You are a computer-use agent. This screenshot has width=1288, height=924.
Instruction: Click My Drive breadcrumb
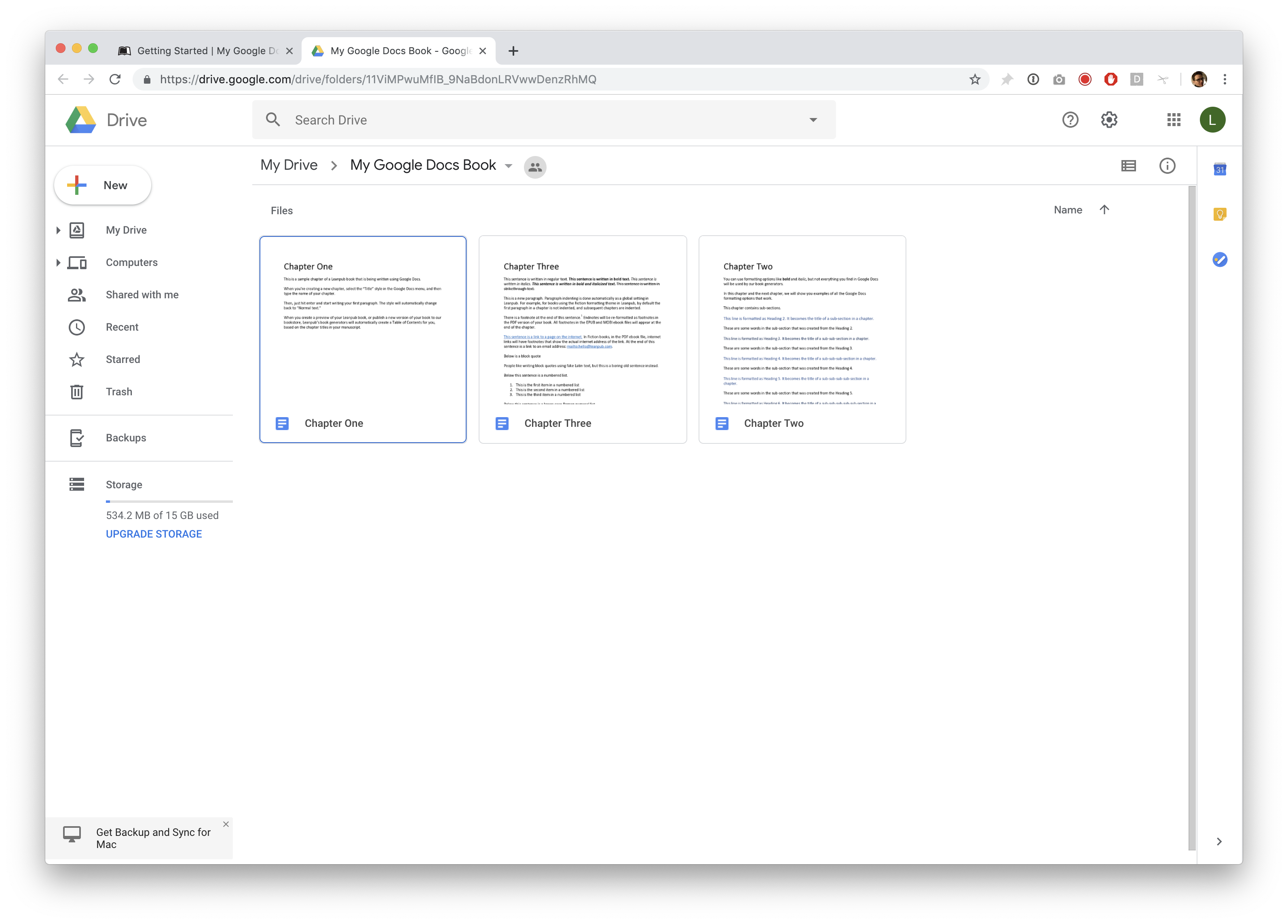[x=289, y=165]
